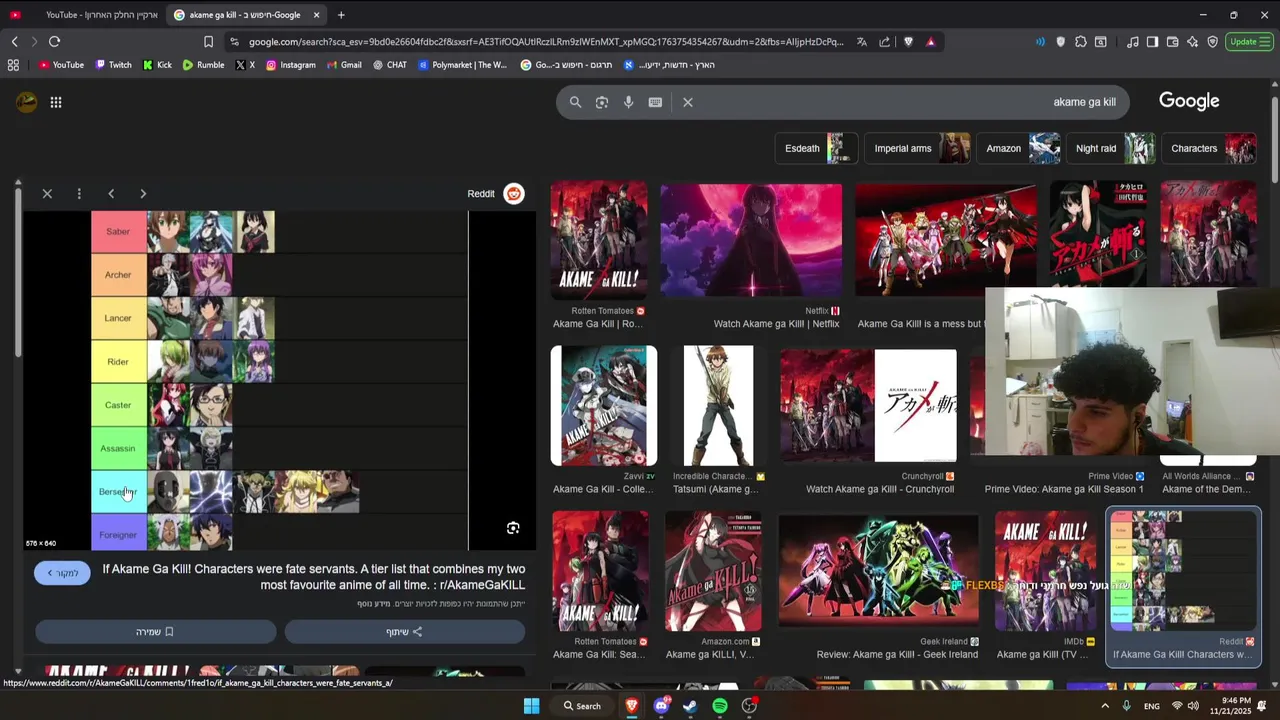Open the Netflix 'Watch Akame ga Kill!' thumbnail
The width and height of the screenshot is (1280, 720).
(751, 241)
